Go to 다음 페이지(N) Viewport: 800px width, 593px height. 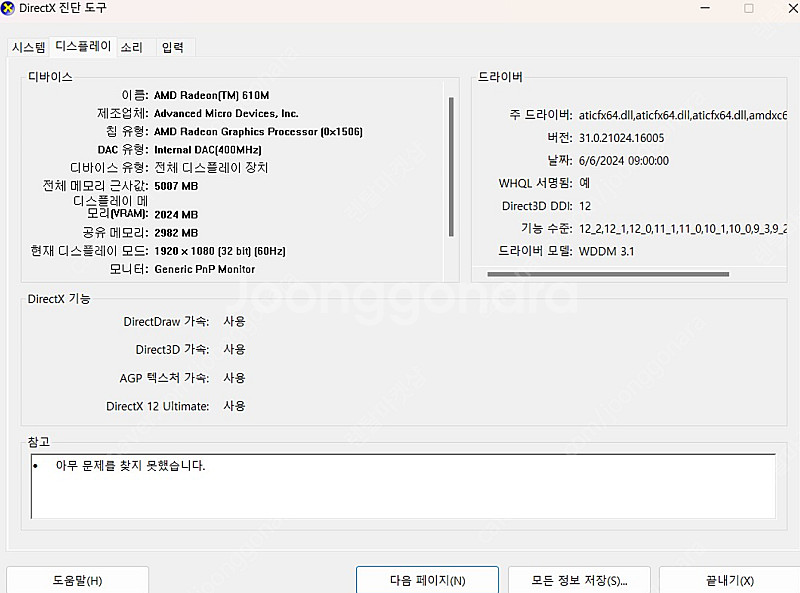pyautogui.click(x=428, y=580)
